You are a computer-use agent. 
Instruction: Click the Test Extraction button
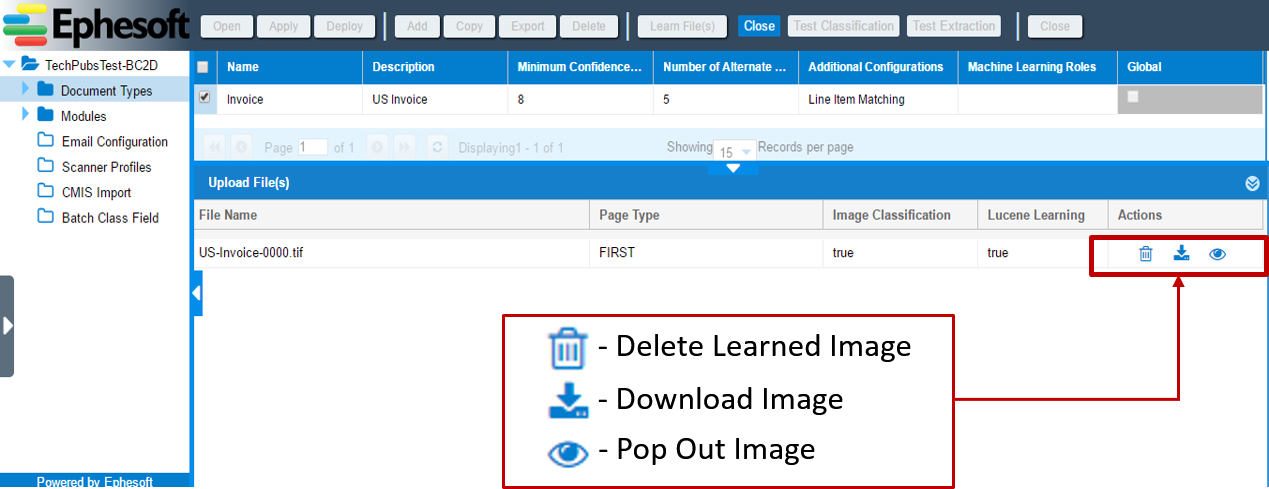coord(954,26)
